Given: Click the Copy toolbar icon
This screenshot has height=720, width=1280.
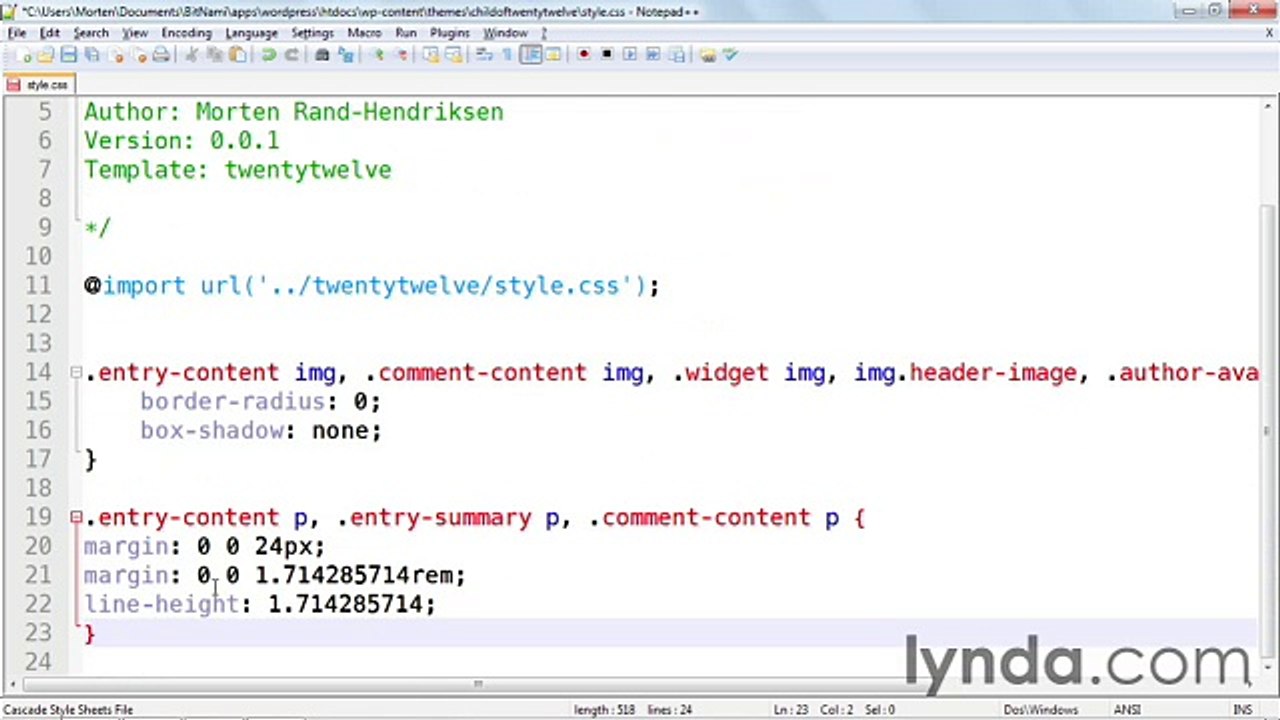Looking at the screenshot, I should pos(214,55).
